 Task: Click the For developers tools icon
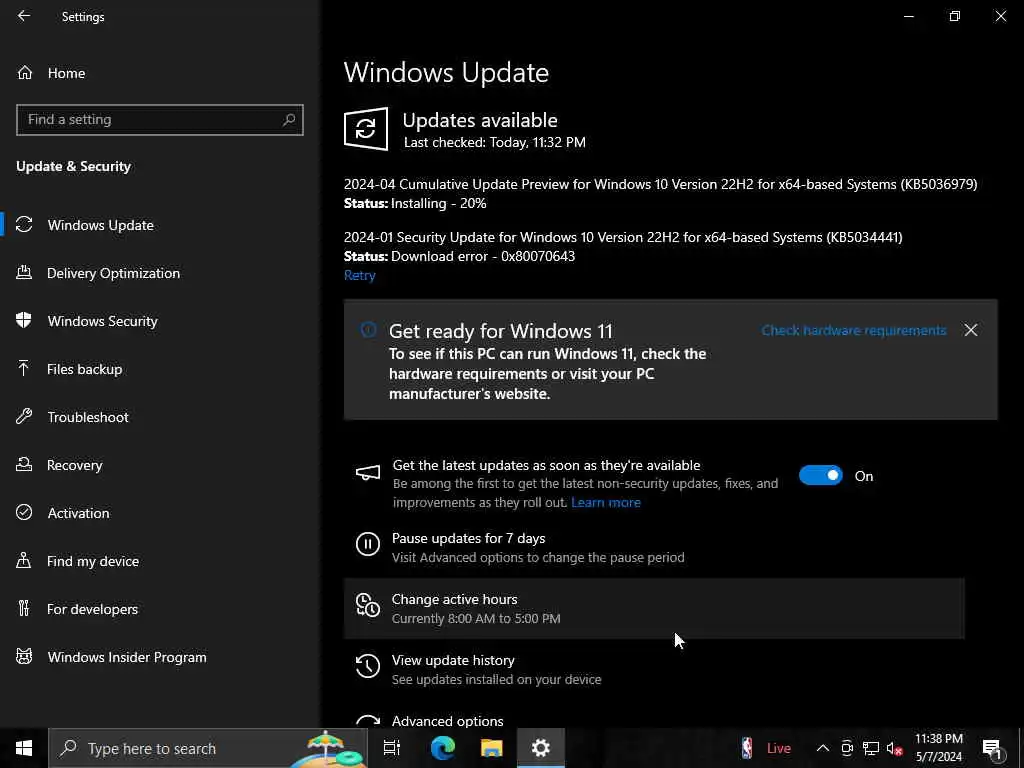pyautogui.click(x=24, y=609)
